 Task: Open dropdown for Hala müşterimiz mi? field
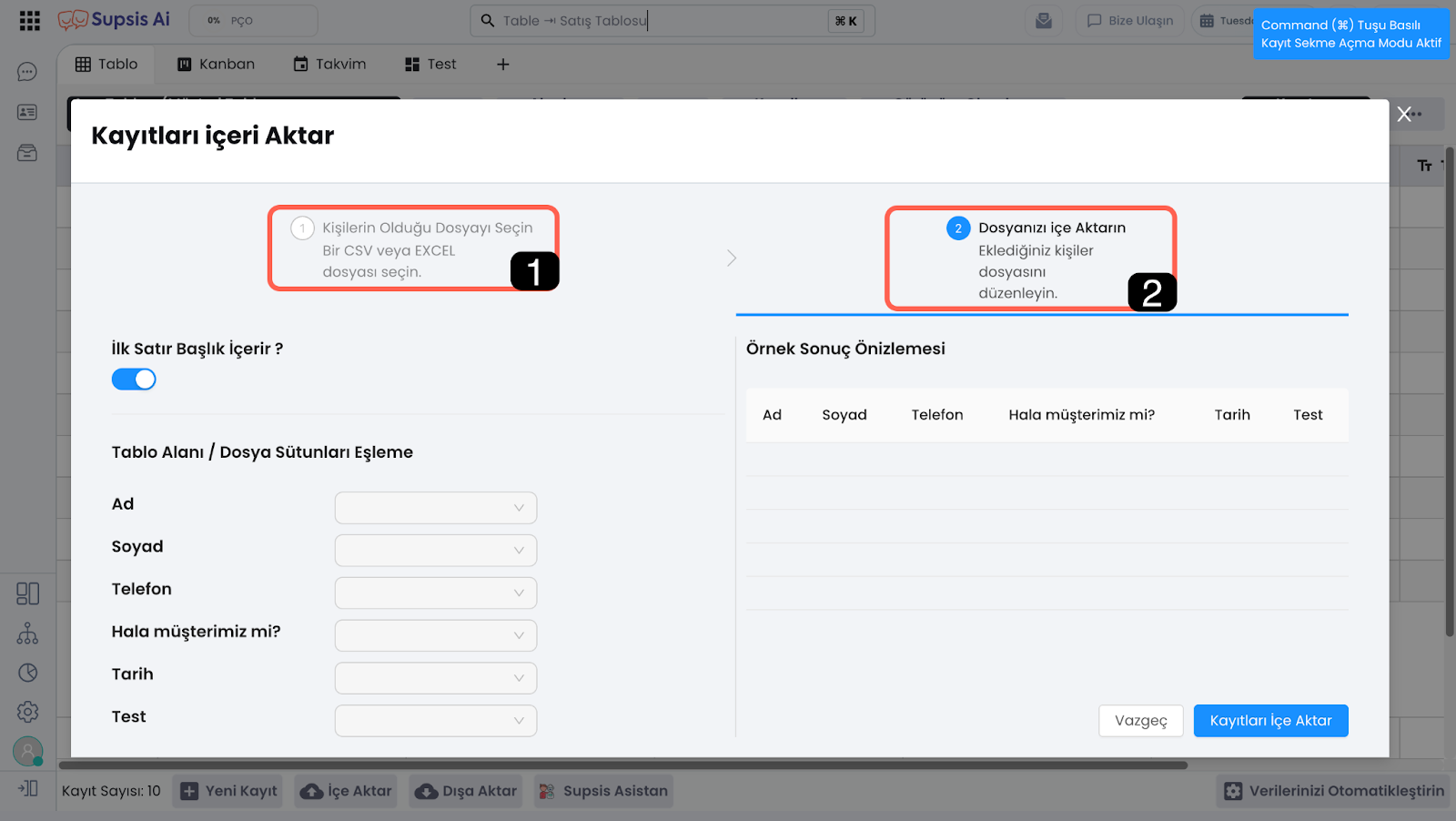pos(435,635)
